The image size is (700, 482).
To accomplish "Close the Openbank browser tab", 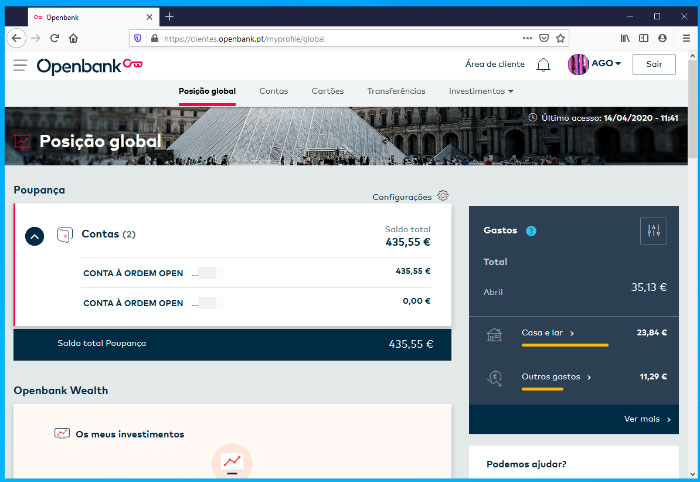I will pyautogui.click(x=150, y=17).
